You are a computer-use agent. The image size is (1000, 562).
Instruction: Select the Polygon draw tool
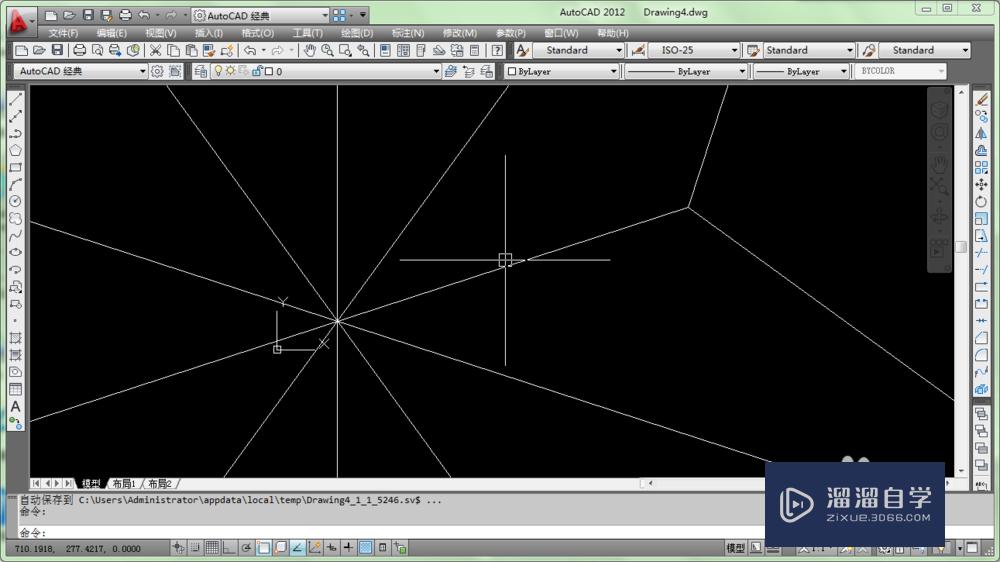(15, 151)
